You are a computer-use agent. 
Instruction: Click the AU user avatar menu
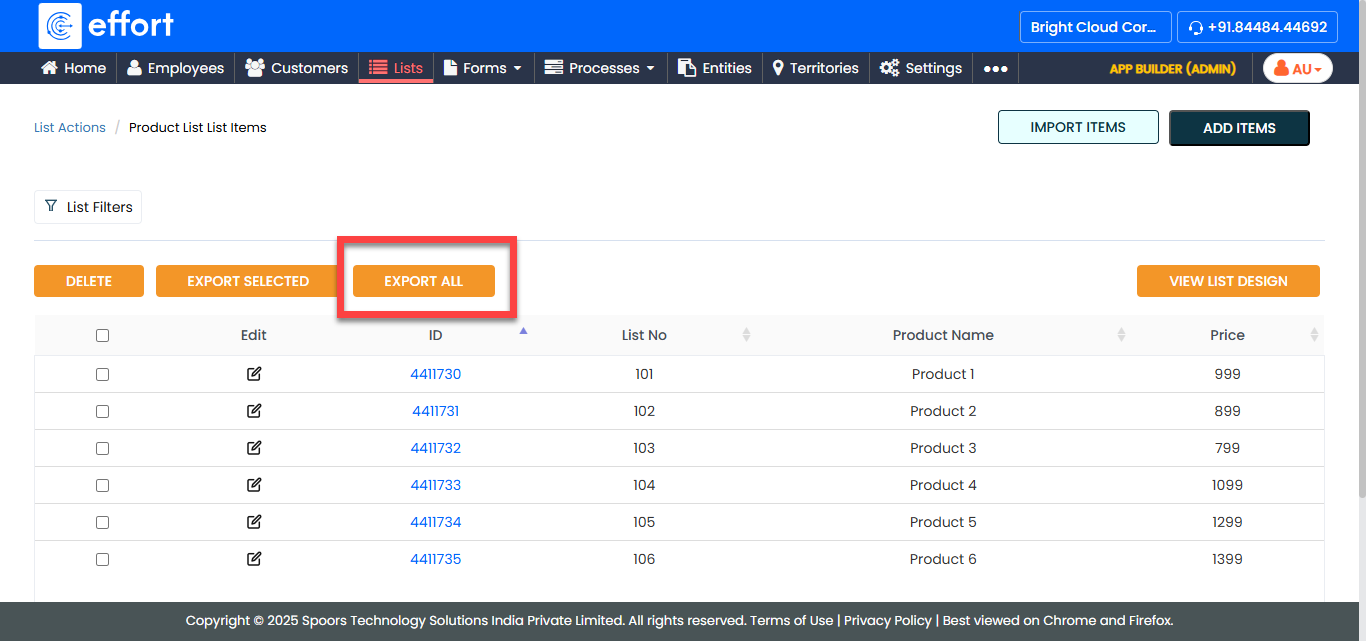1297,68
